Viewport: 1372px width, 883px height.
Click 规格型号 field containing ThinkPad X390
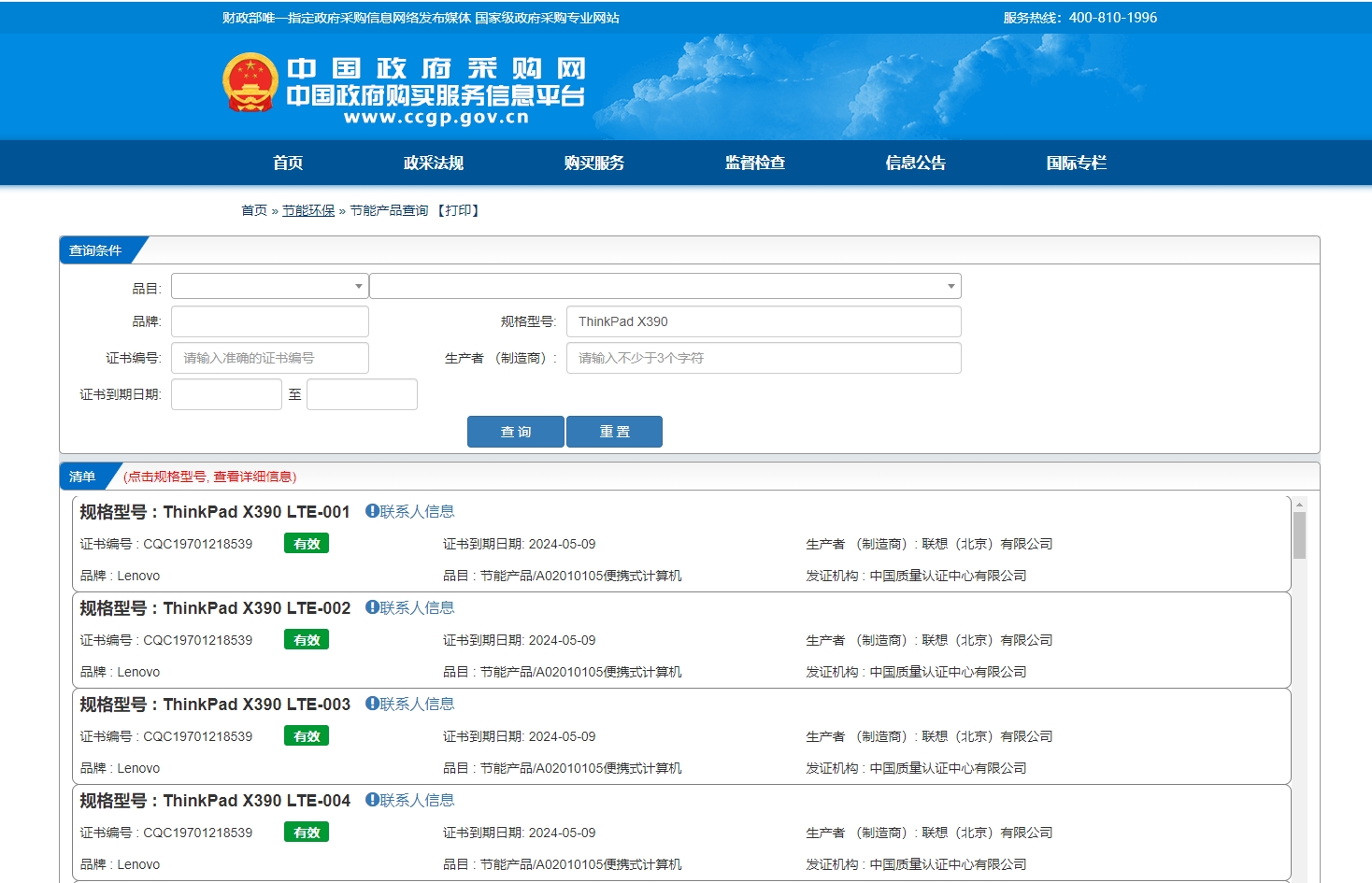tap(764, 321)
